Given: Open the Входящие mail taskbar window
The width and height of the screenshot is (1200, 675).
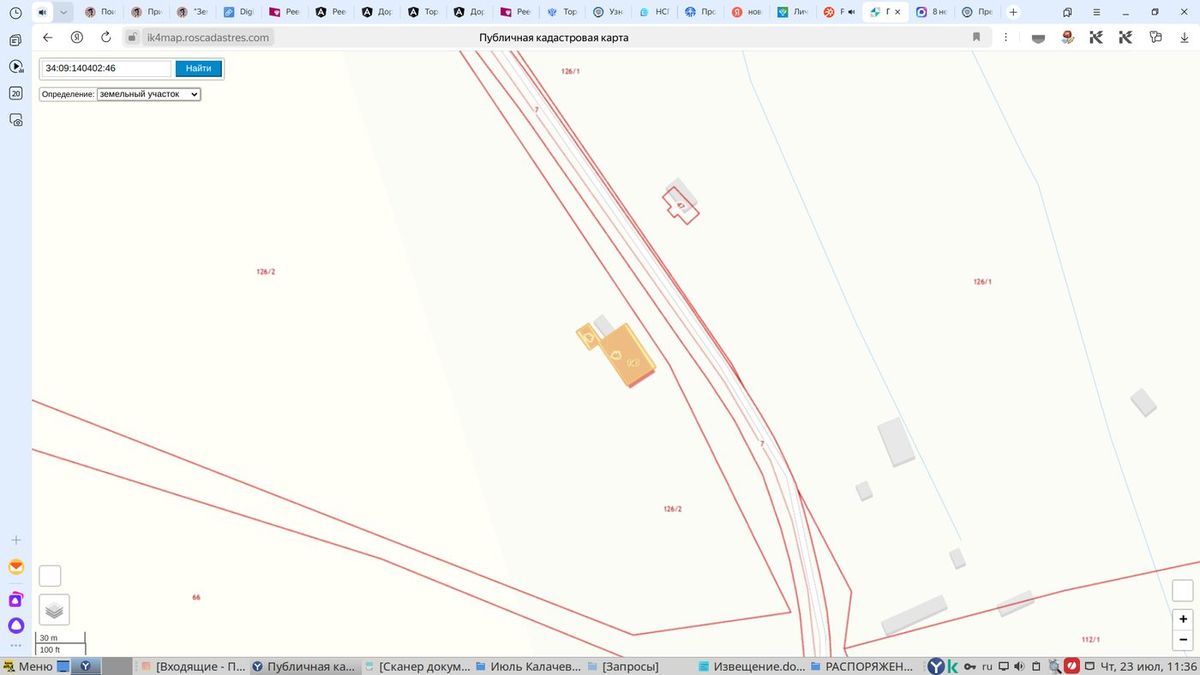Looking at the screenshot, I should [193, 666].
